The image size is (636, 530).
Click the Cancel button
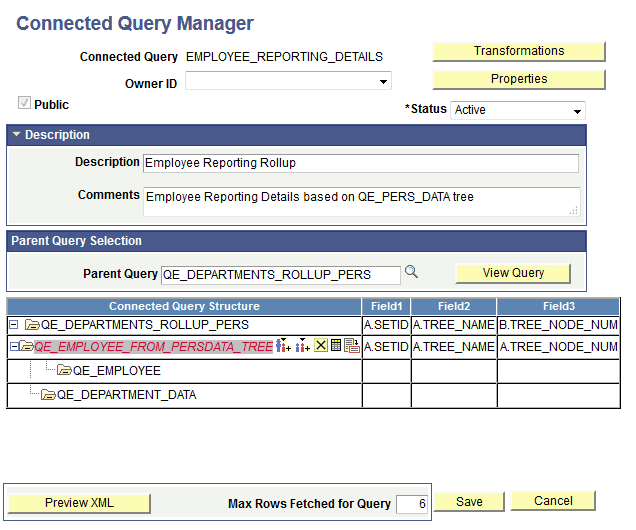(x=553, y=501)
